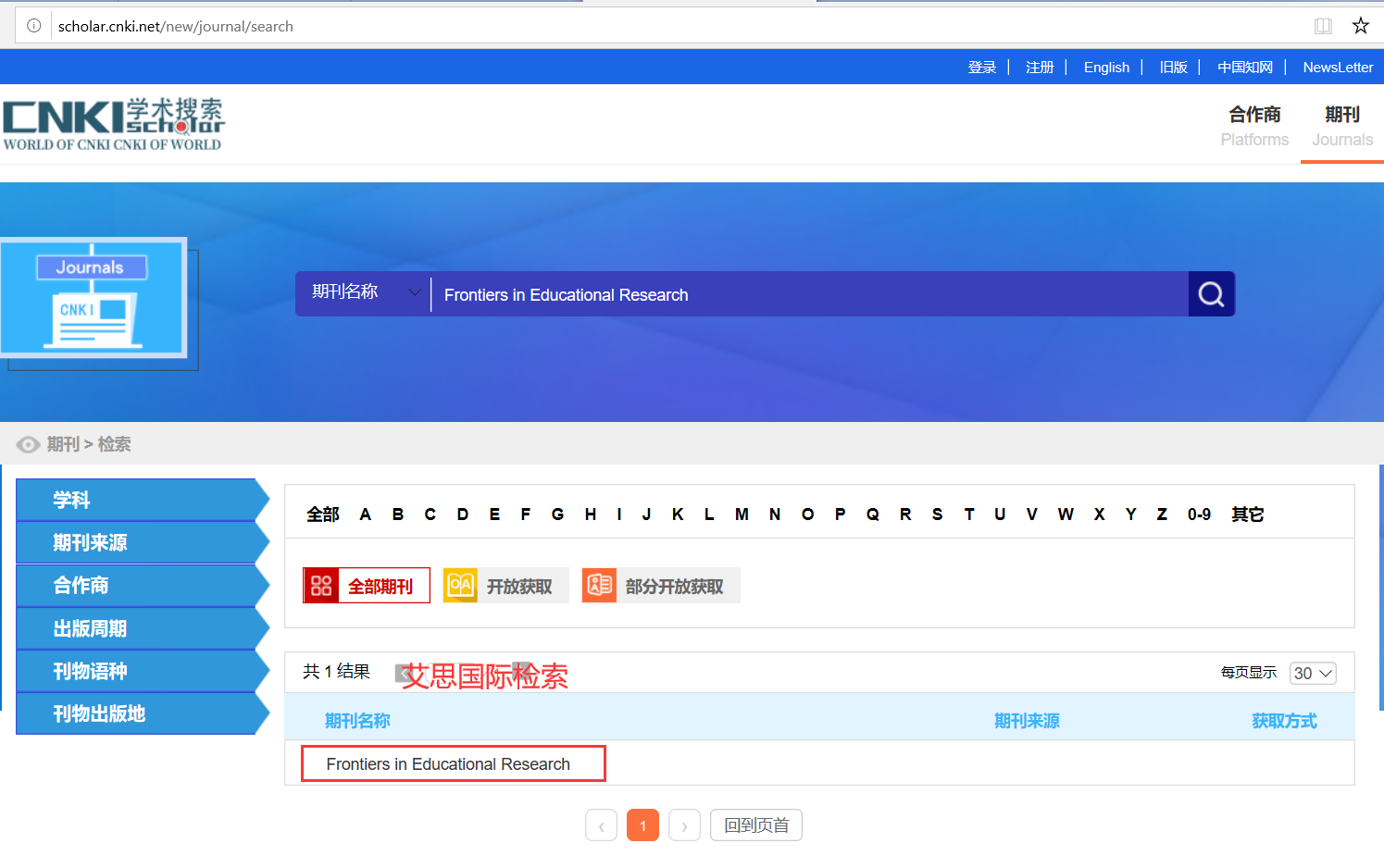Expand the 期刊来源 filter panel
Image resolution: width=1384 pixels, height=868 pixels.
(143, 542)
